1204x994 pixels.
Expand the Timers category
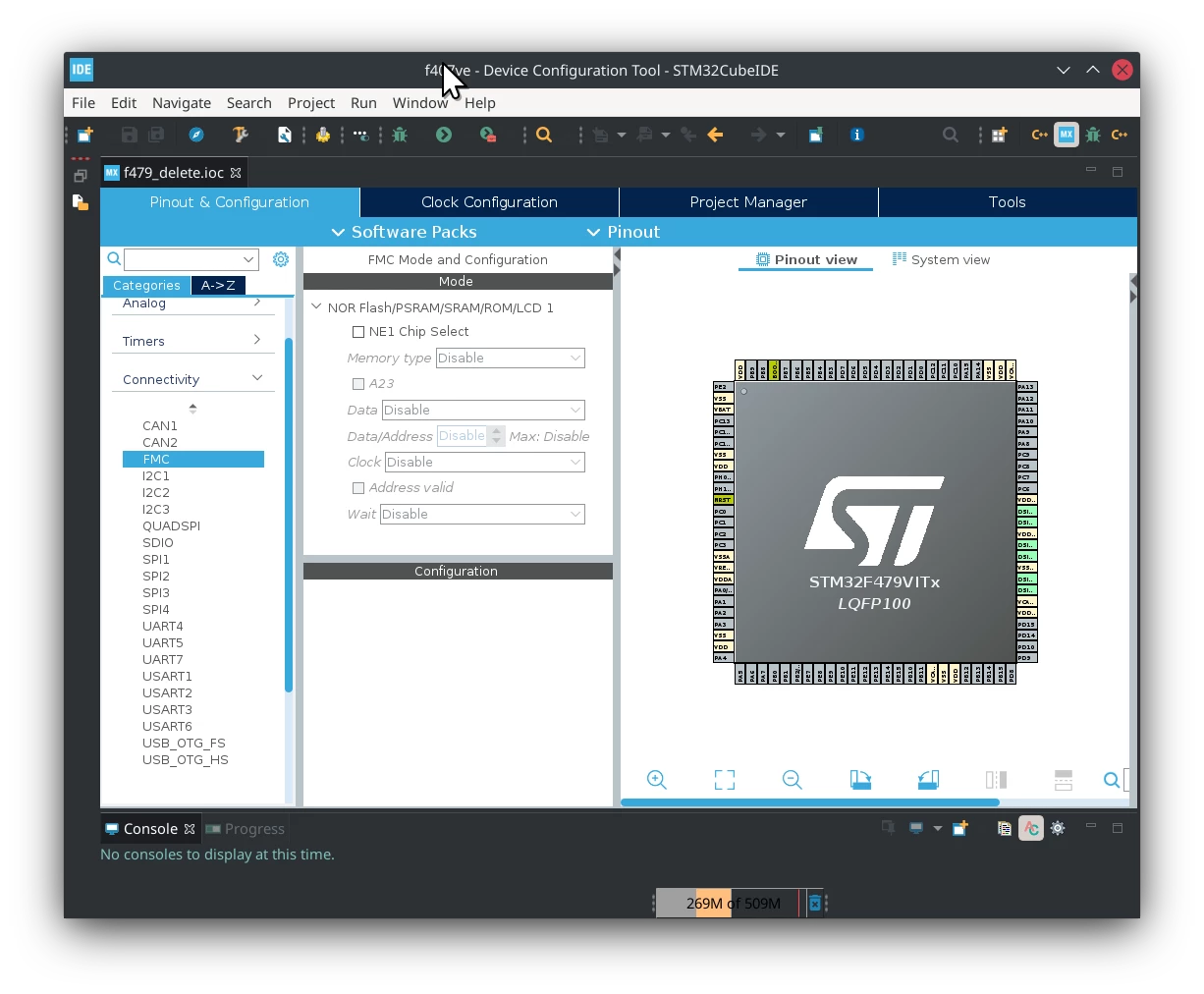point(192,341)
